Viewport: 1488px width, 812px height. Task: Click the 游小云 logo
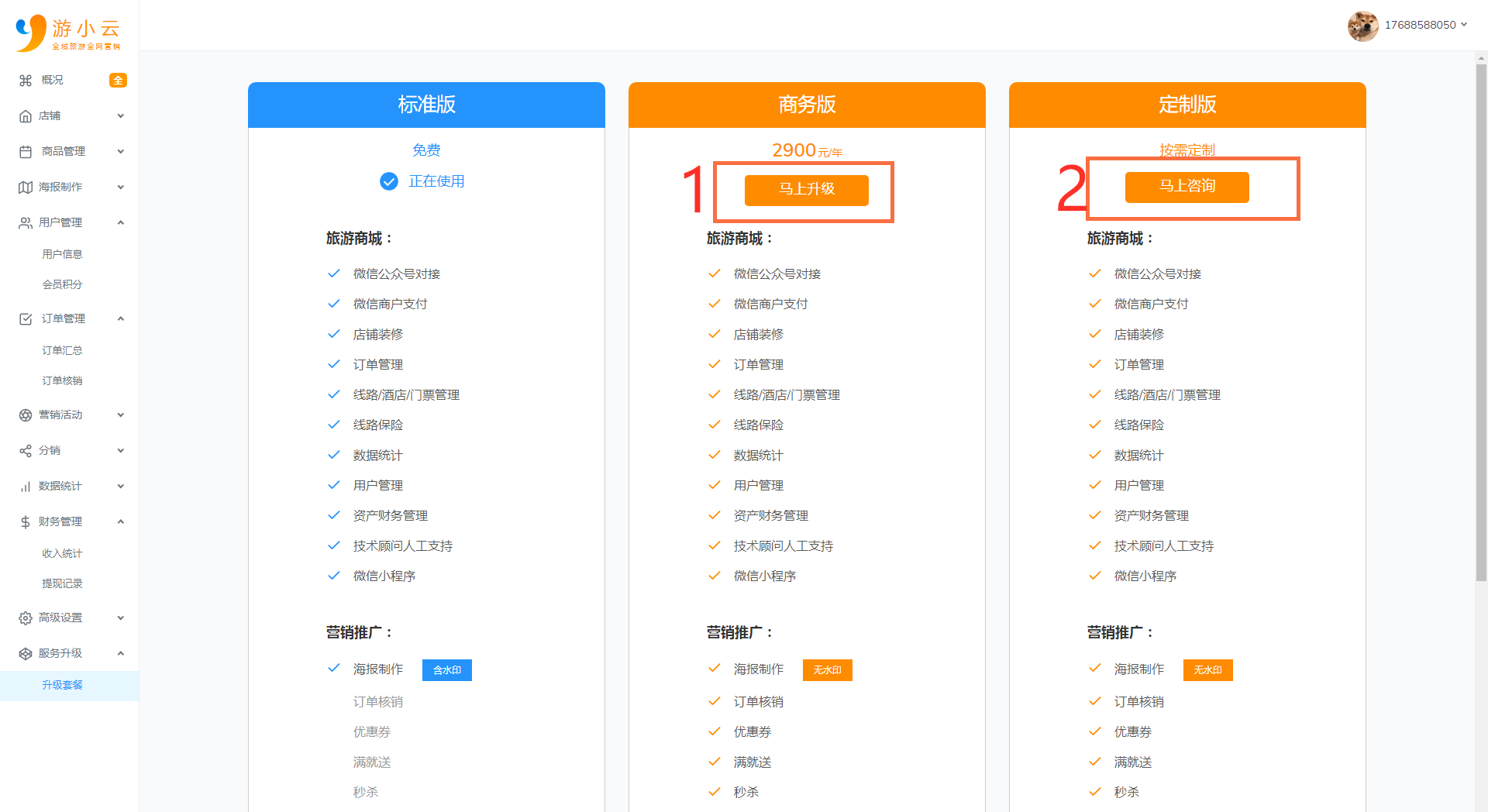point(68,33)
